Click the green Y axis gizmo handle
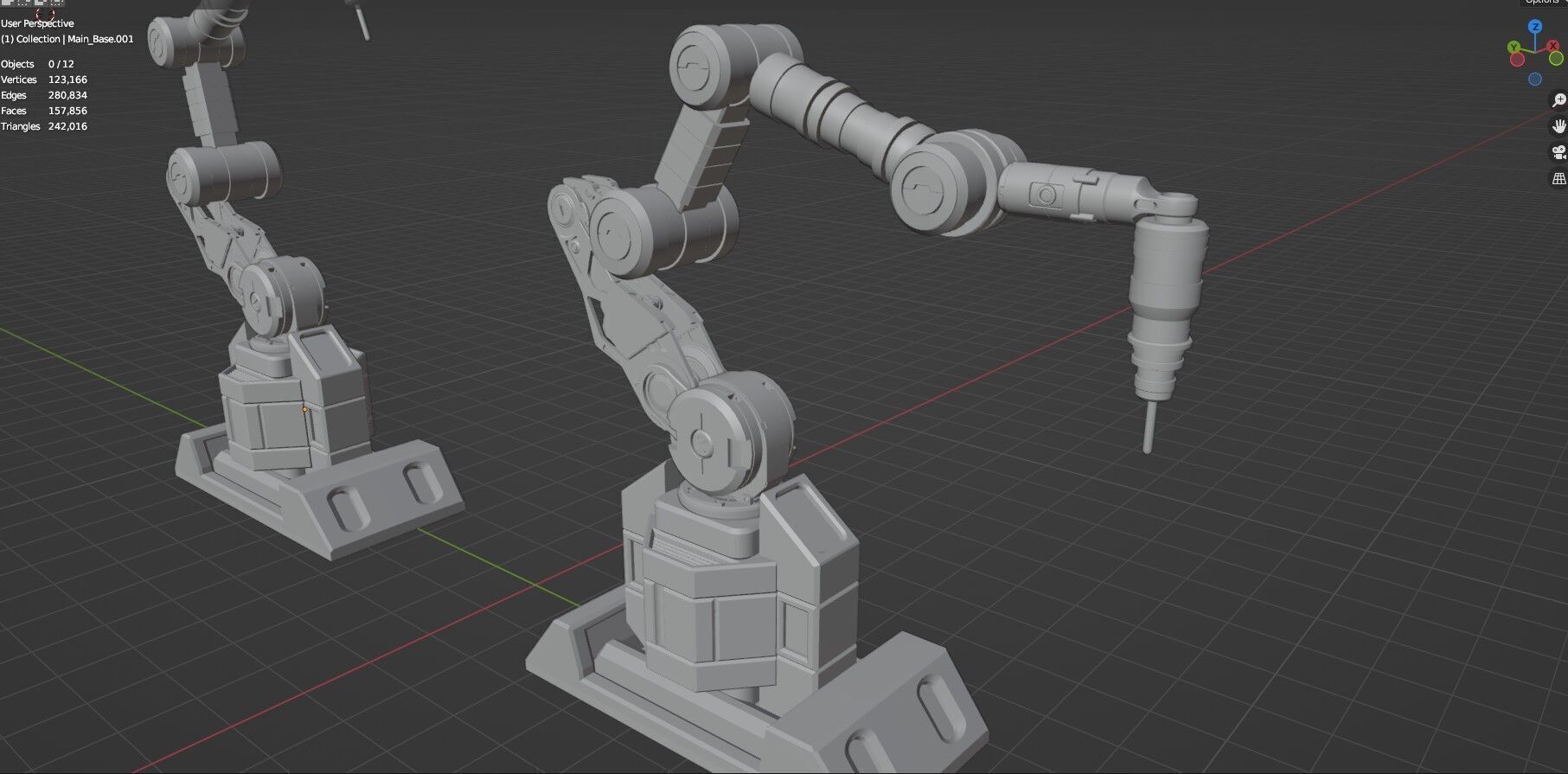The height and width of the screenshot is (774, 1568). [1514, 47]
